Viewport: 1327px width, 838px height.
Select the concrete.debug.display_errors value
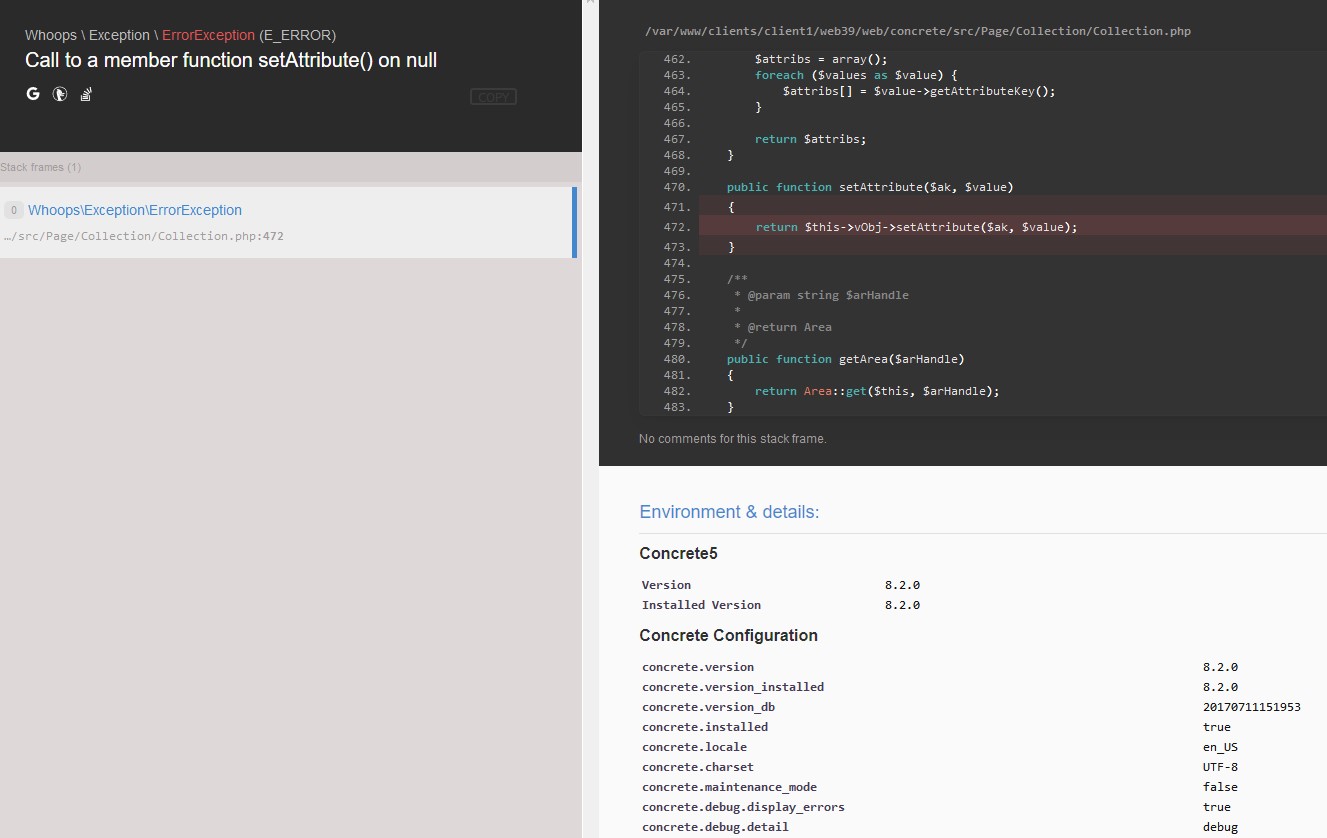(1216, 807)
